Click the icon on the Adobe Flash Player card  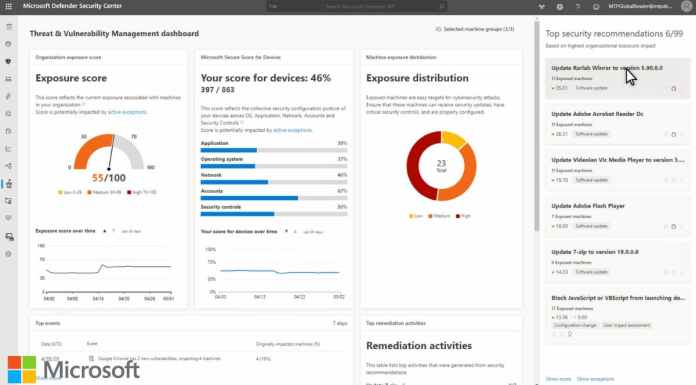coord(674,226)
